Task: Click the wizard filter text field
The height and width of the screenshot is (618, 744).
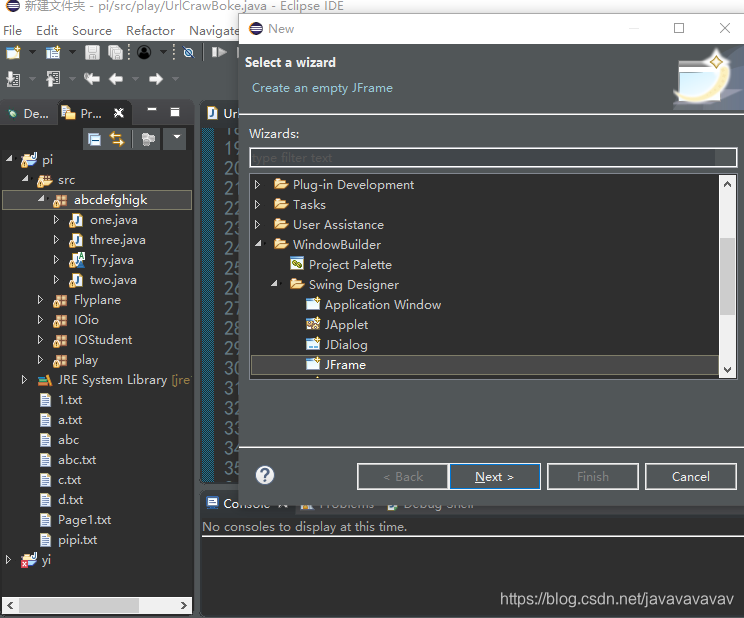Action: pyautogui.click(x=493, y=158)
